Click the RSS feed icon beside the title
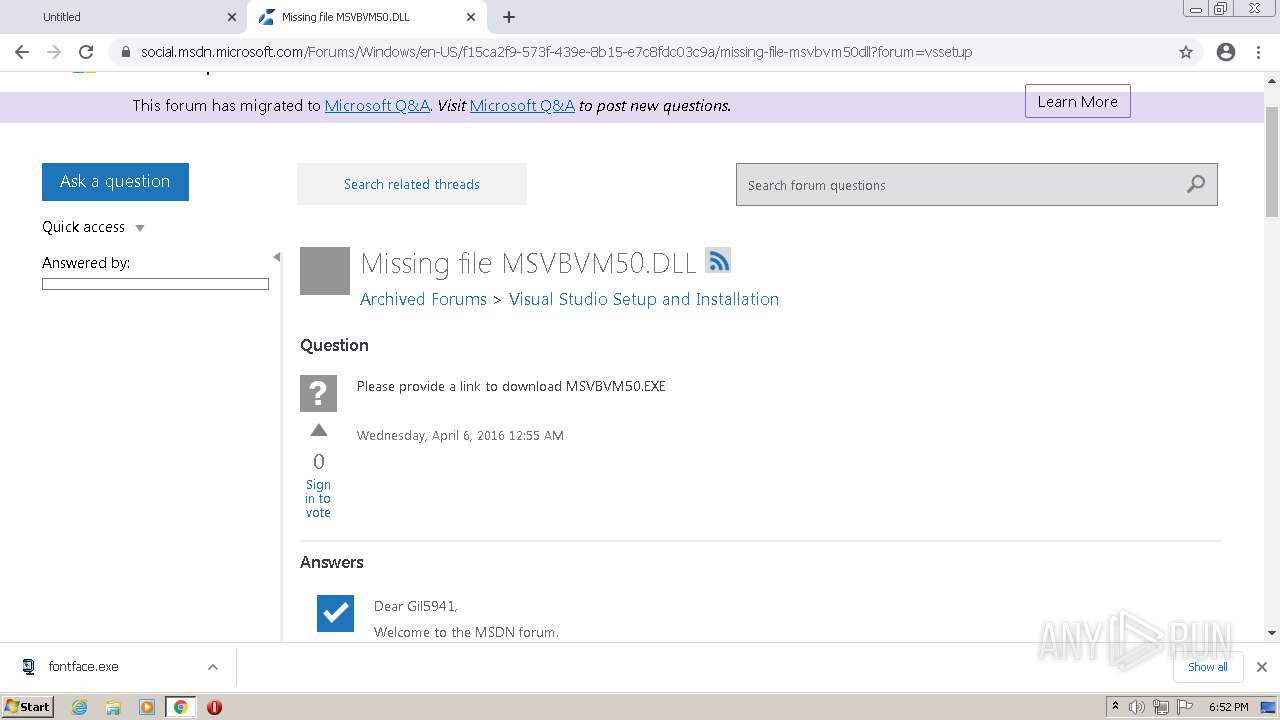 pos(718,260)
